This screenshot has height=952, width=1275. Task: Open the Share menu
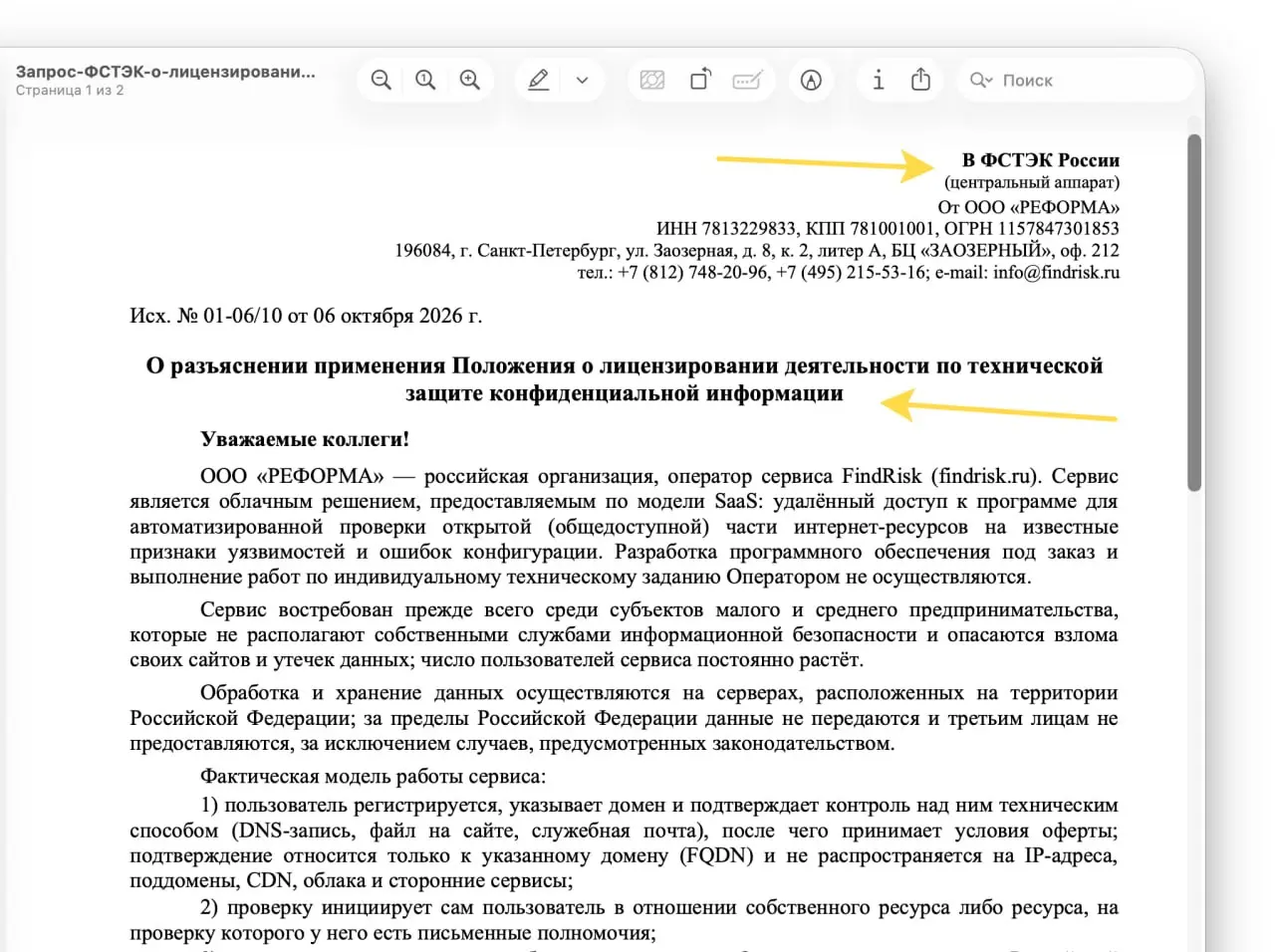[x=920, y=80]
